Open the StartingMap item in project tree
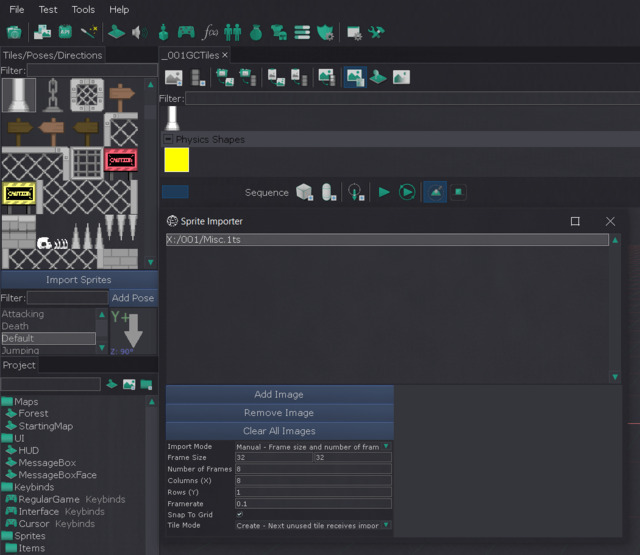Screen dimensions: 640x555 [x=45, y=426]
